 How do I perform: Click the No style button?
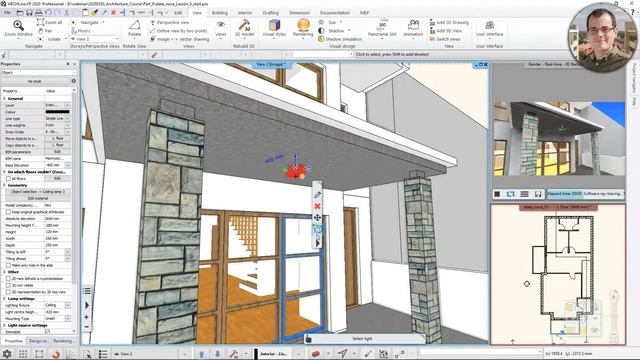tap(35, 81)
